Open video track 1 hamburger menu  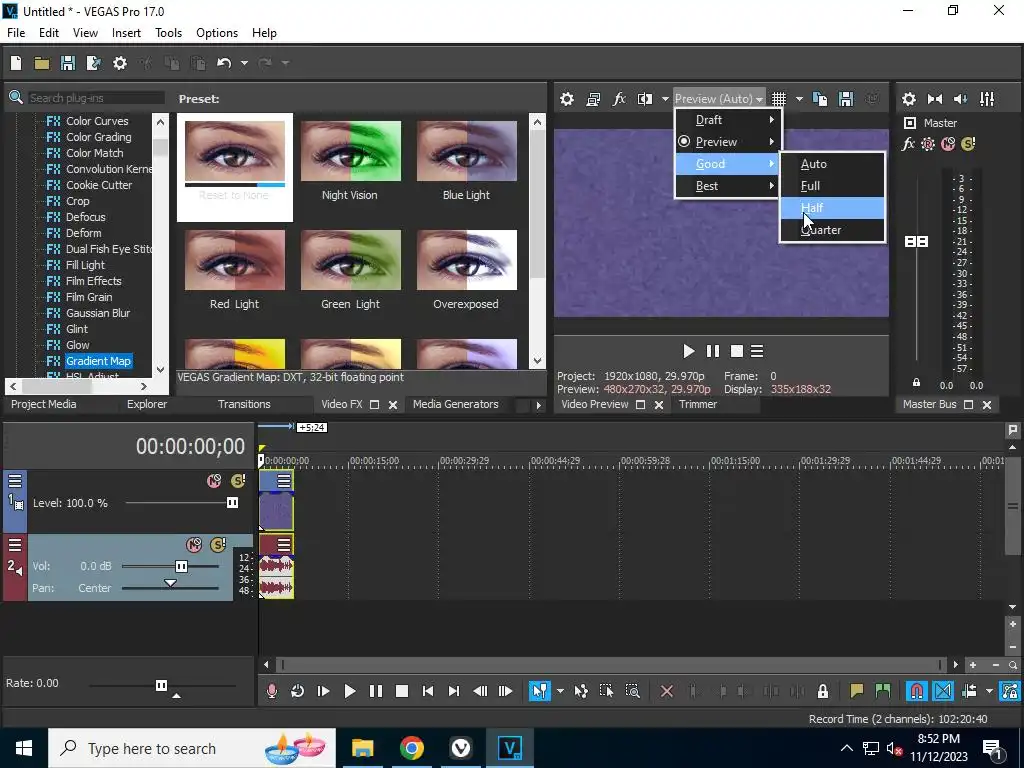15,481
